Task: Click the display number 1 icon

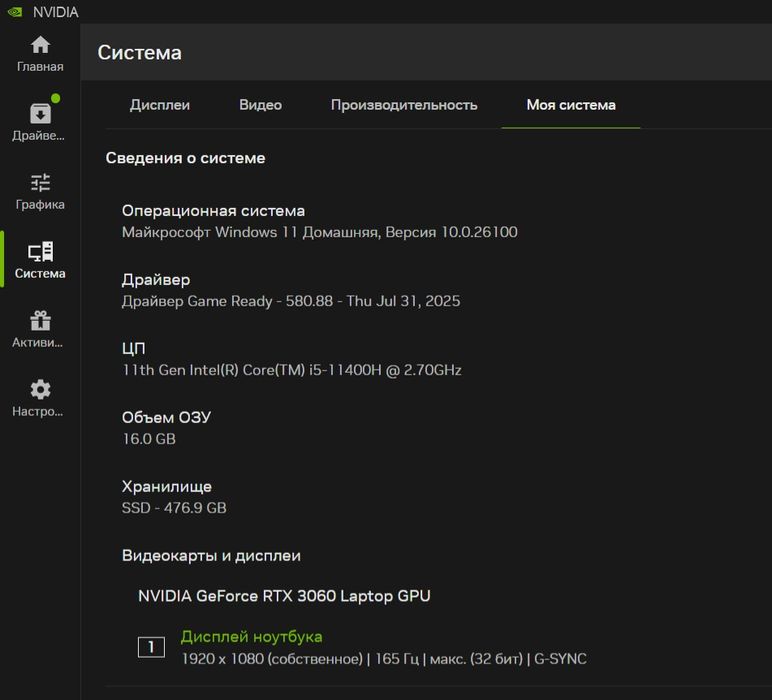Action: 151,647
